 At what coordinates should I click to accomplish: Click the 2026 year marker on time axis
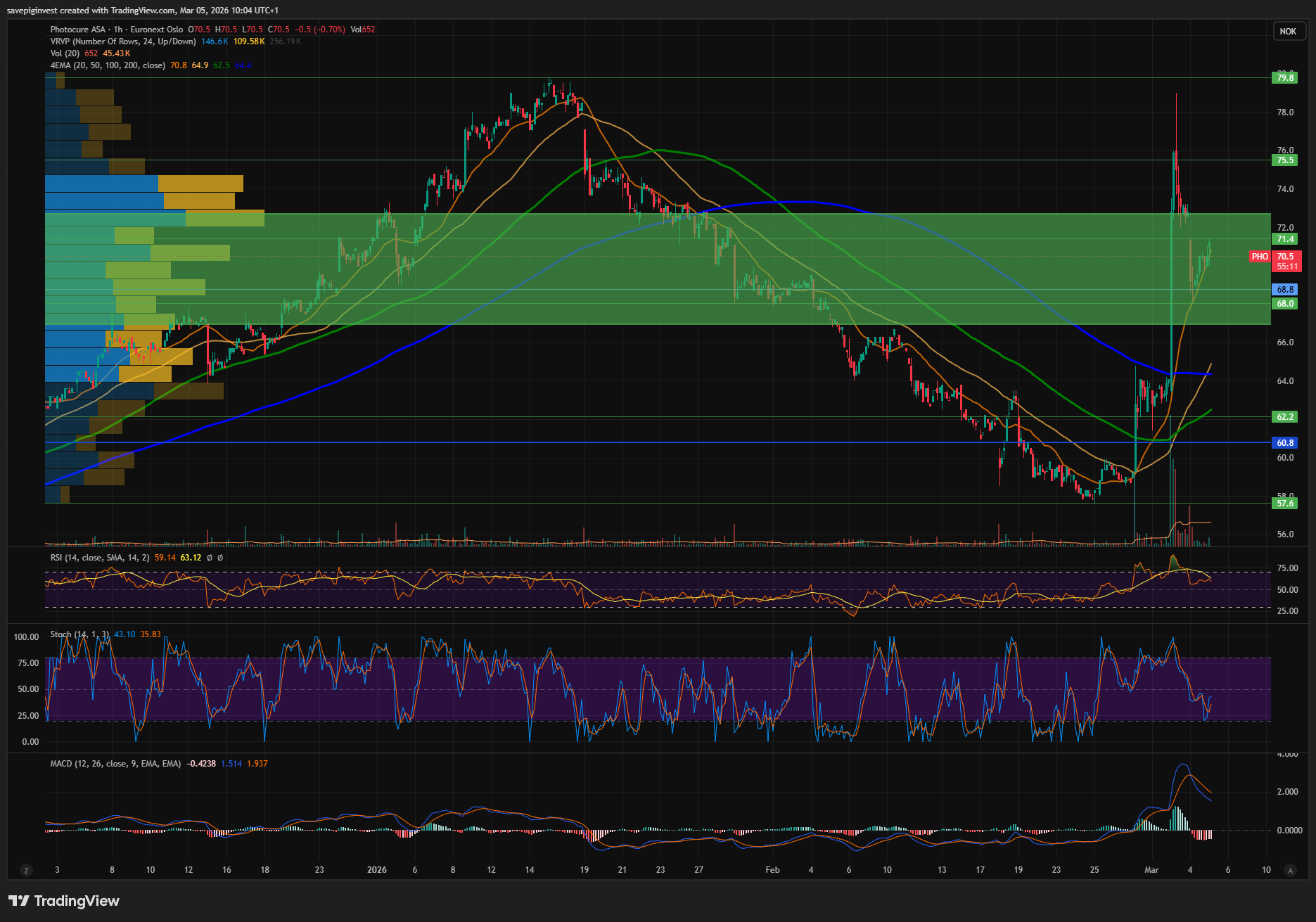tap(377, 870)
